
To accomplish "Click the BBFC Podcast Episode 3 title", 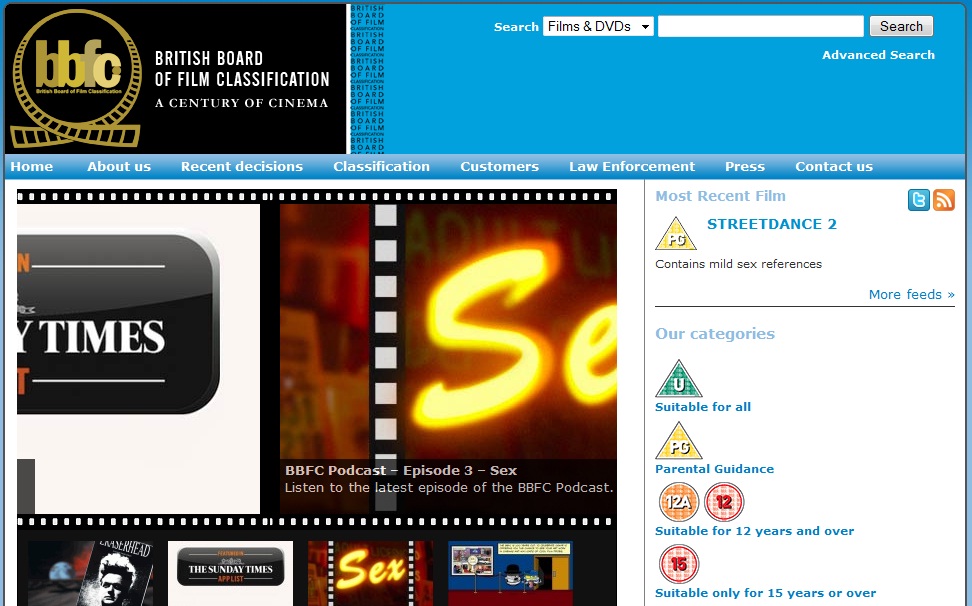I will pos(400,470).
